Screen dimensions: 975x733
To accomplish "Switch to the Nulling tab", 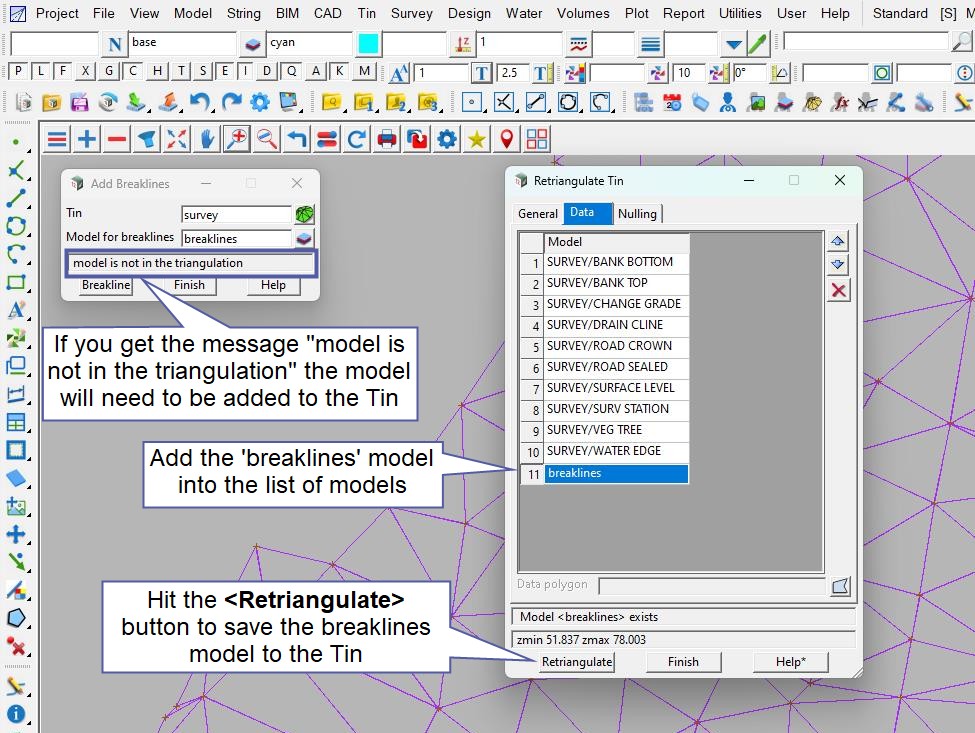I will 637,213.
